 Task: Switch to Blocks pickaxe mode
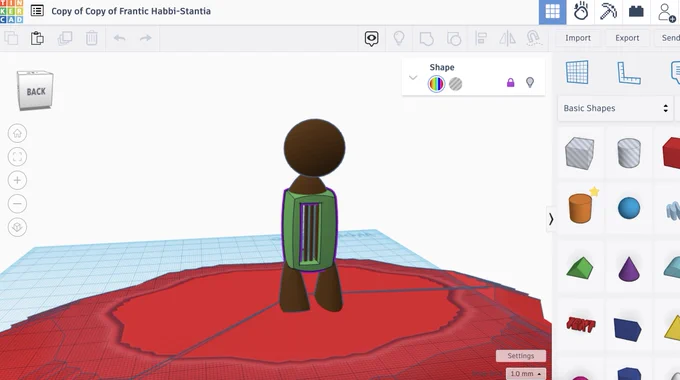coord(608,11)
